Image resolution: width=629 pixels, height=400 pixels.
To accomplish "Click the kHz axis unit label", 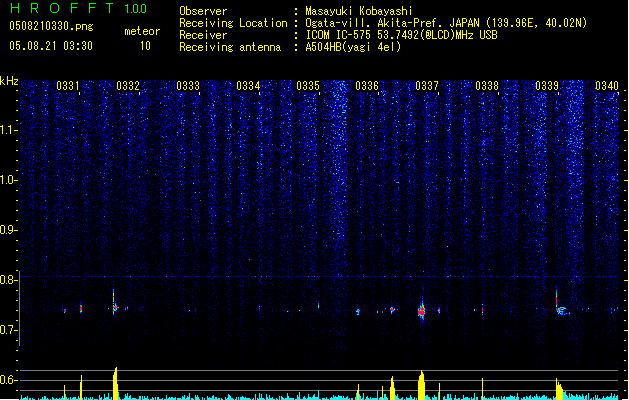I will (x=9, y=81).
